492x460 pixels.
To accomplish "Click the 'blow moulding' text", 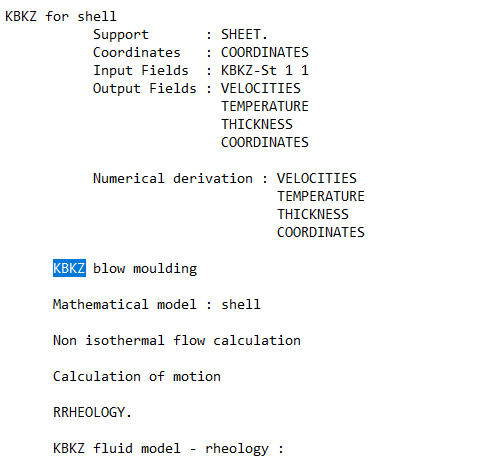I will [x=145, y=269].
